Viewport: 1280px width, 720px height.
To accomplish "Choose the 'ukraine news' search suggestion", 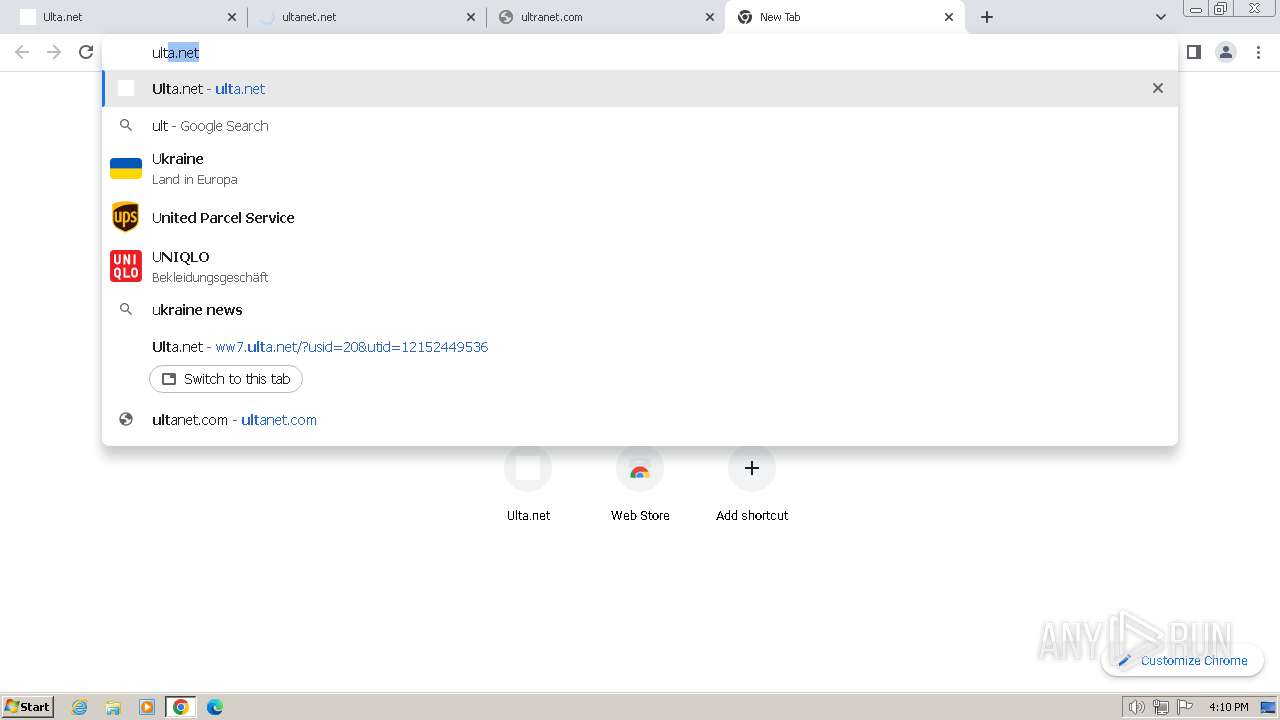I will (640, 310).
